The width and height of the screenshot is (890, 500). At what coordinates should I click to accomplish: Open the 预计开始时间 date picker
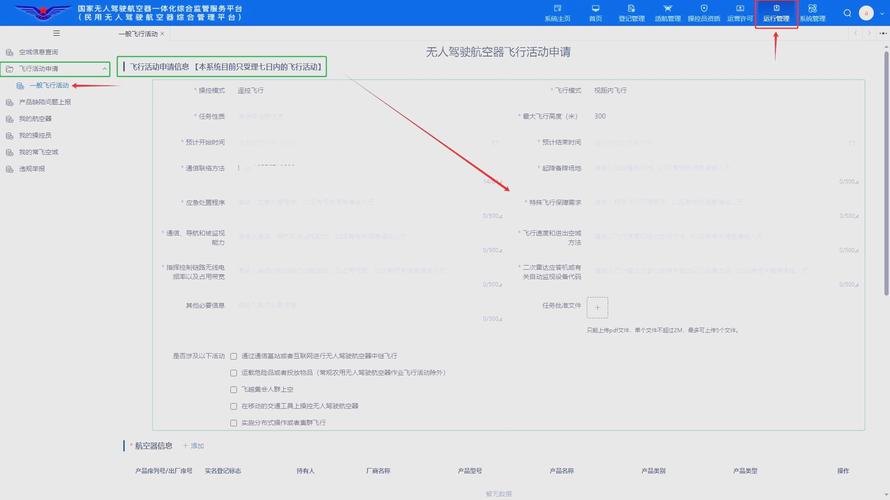point(368,142)
